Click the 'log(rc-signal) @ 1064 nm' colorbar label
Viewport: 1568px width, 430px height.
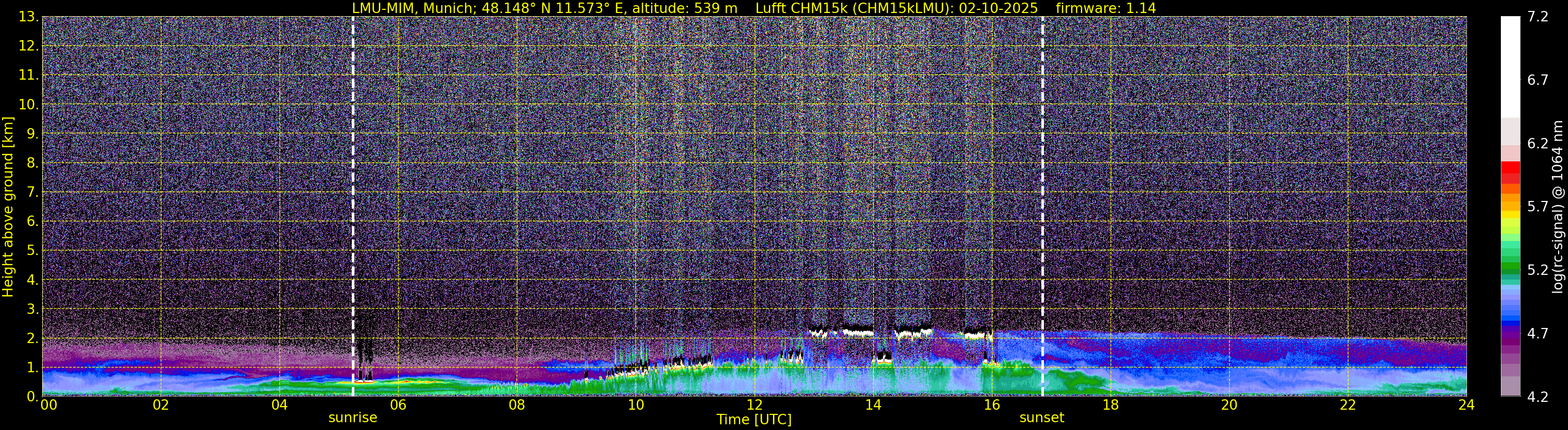click(1558, 207)
